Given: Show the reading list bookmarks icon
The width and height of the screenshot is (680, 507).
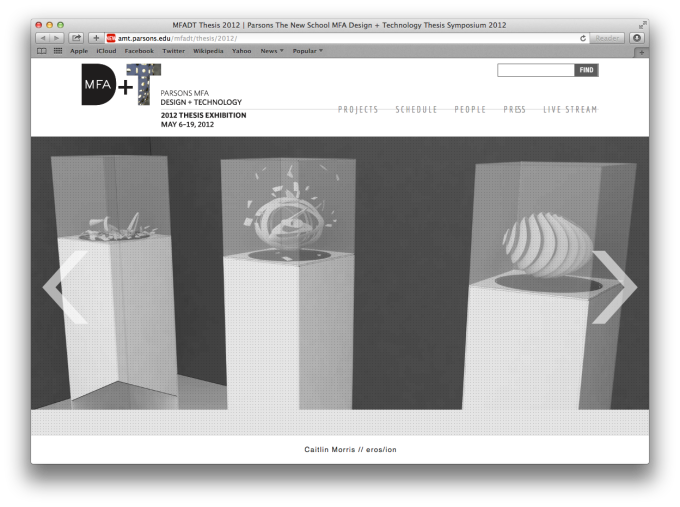Looking at the screenshot, I should (42, 51).
